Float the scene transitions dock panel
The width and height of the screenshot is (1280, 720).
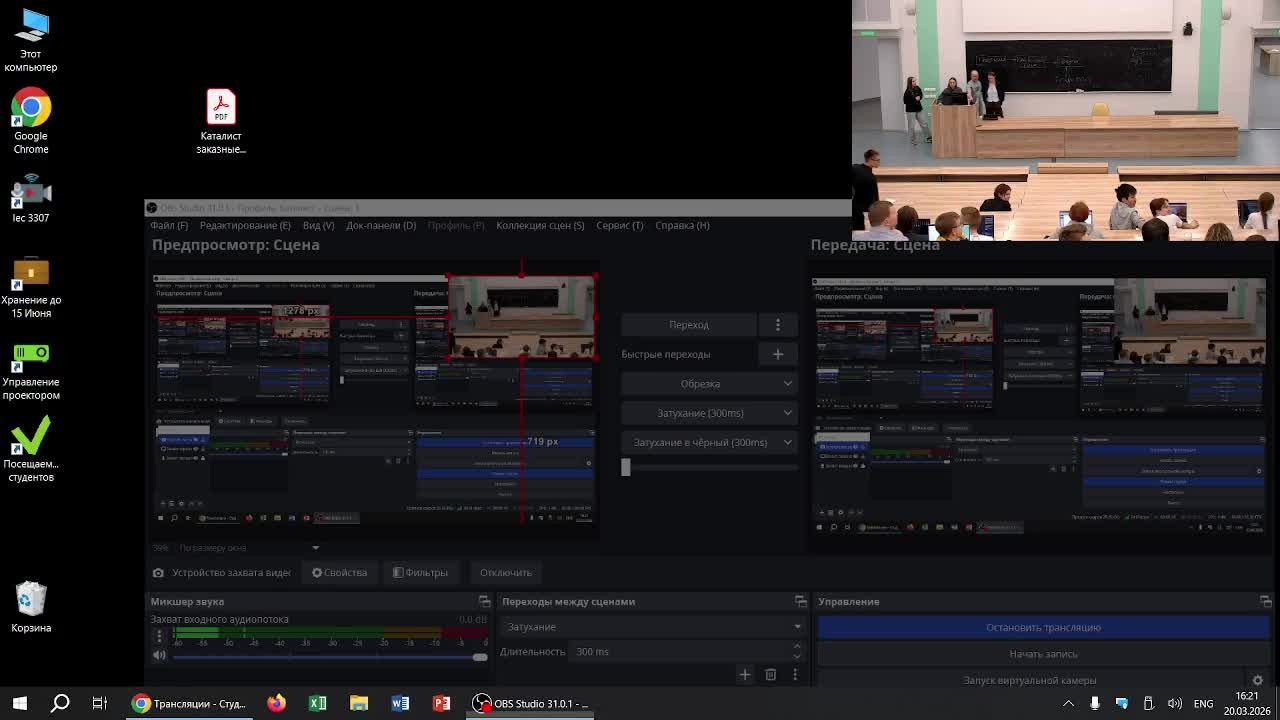pos(800,601)
